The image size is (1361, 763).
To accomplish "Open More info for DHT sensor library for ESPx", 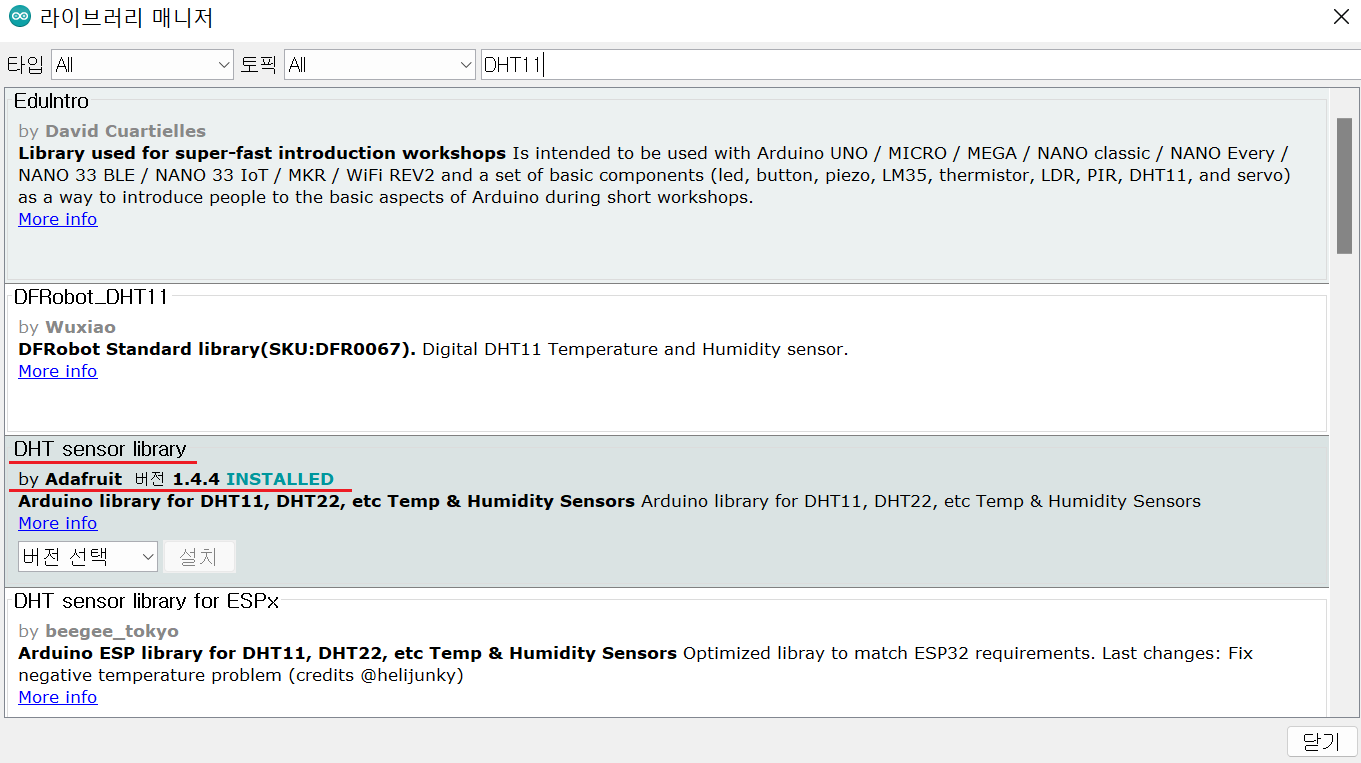I will click(x=58, y=697).
